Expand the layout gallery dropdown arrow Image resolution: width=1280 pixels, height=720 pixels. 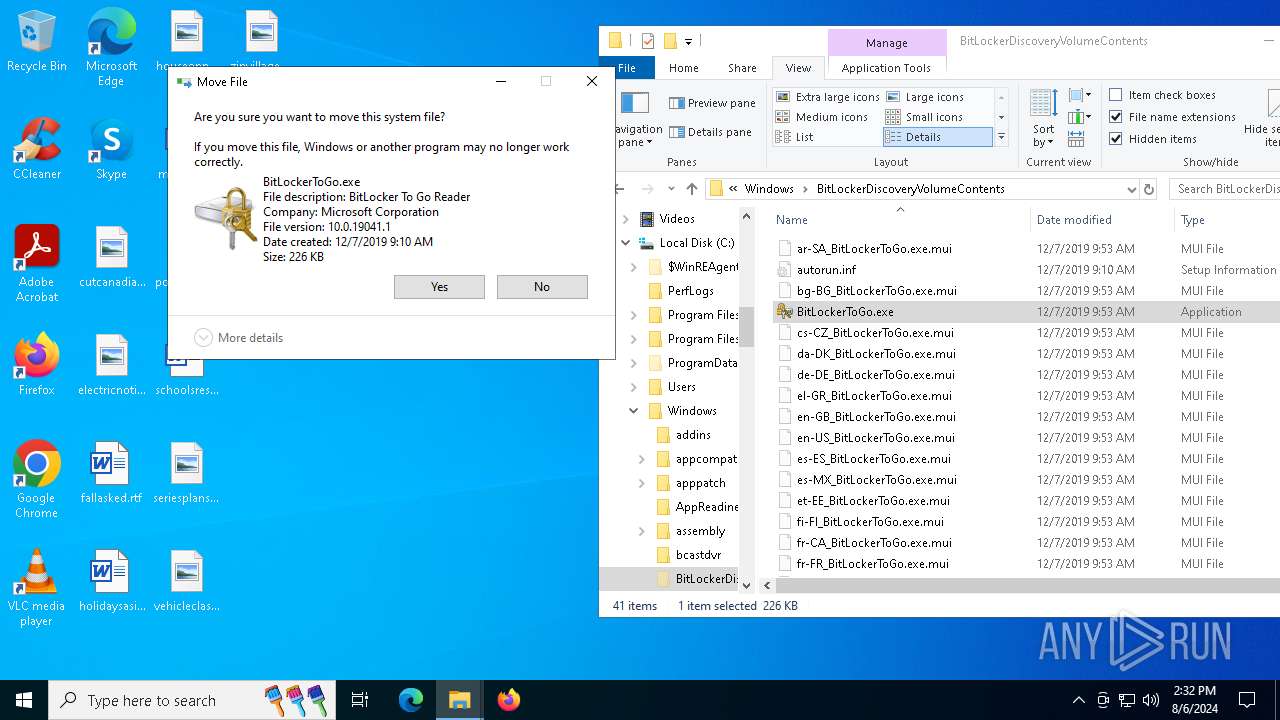pyautogui.click(x=1001, y=137)
